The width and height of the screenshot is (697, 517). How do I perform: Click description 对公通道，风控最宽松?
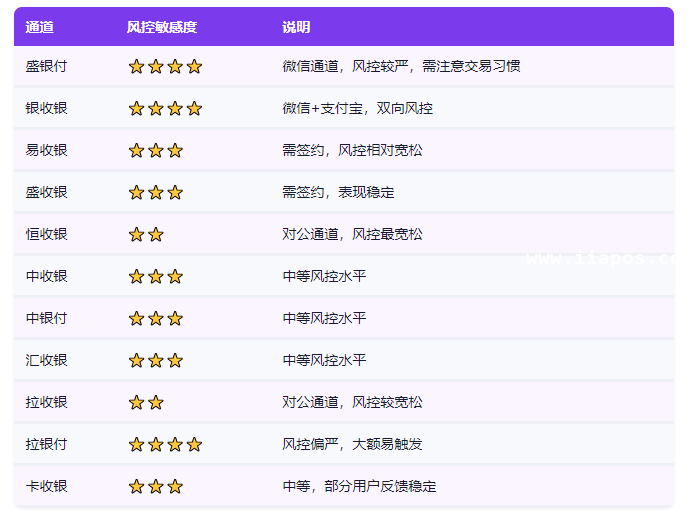pyautogui.click(x=352, y=234)
